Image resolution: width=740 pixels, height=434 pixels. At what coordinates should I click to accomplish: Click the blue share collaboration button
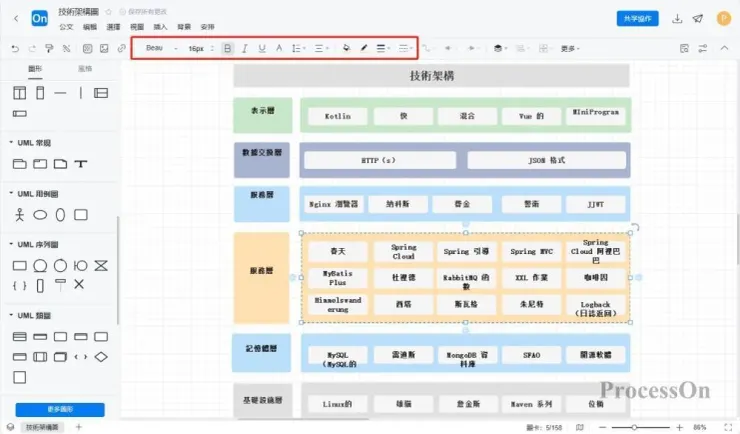(637, 18)
